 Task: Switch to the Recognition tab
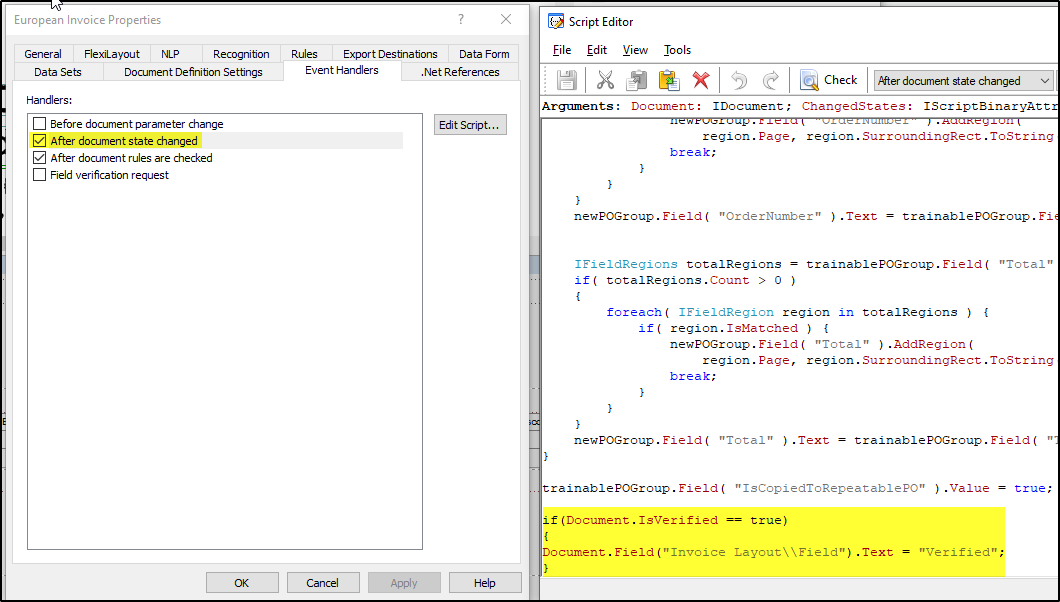tap(241, 54)
